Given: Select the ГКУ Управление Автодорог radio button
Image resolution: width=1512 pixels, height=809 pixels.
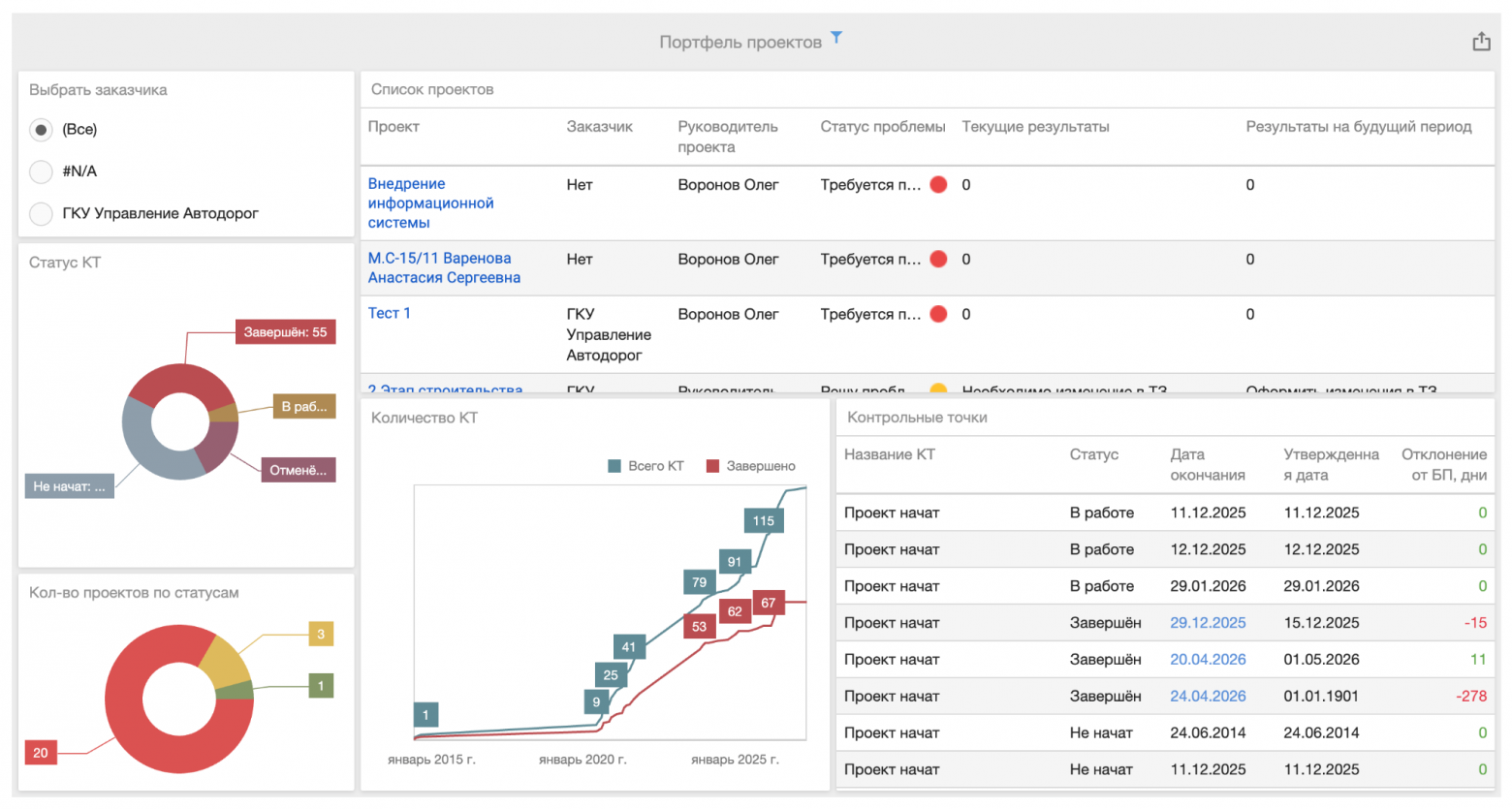Looking at the screenshot, I should coord(41,213).
